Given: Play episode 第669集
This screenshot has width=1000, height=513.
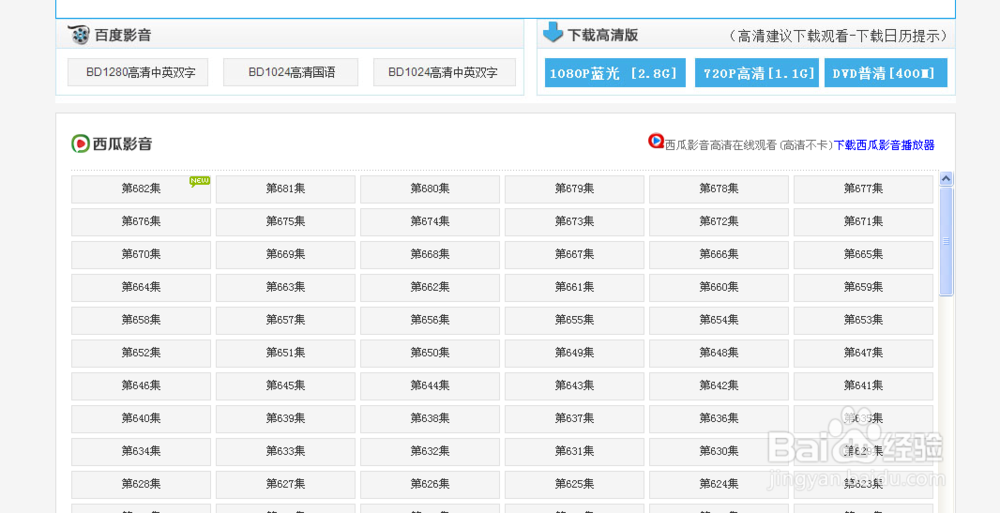Looking at the screenshot, I should [285, 255].
